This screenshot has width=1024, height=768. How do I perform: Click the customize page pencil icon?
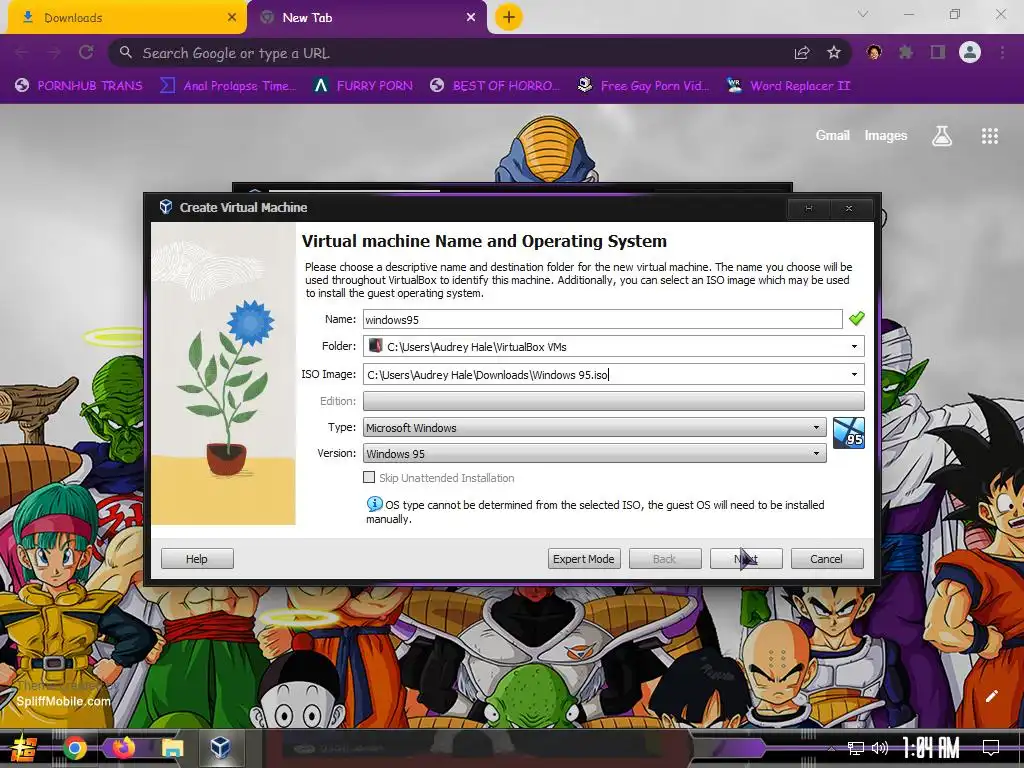pyautogui.click(x=992, y=696)
